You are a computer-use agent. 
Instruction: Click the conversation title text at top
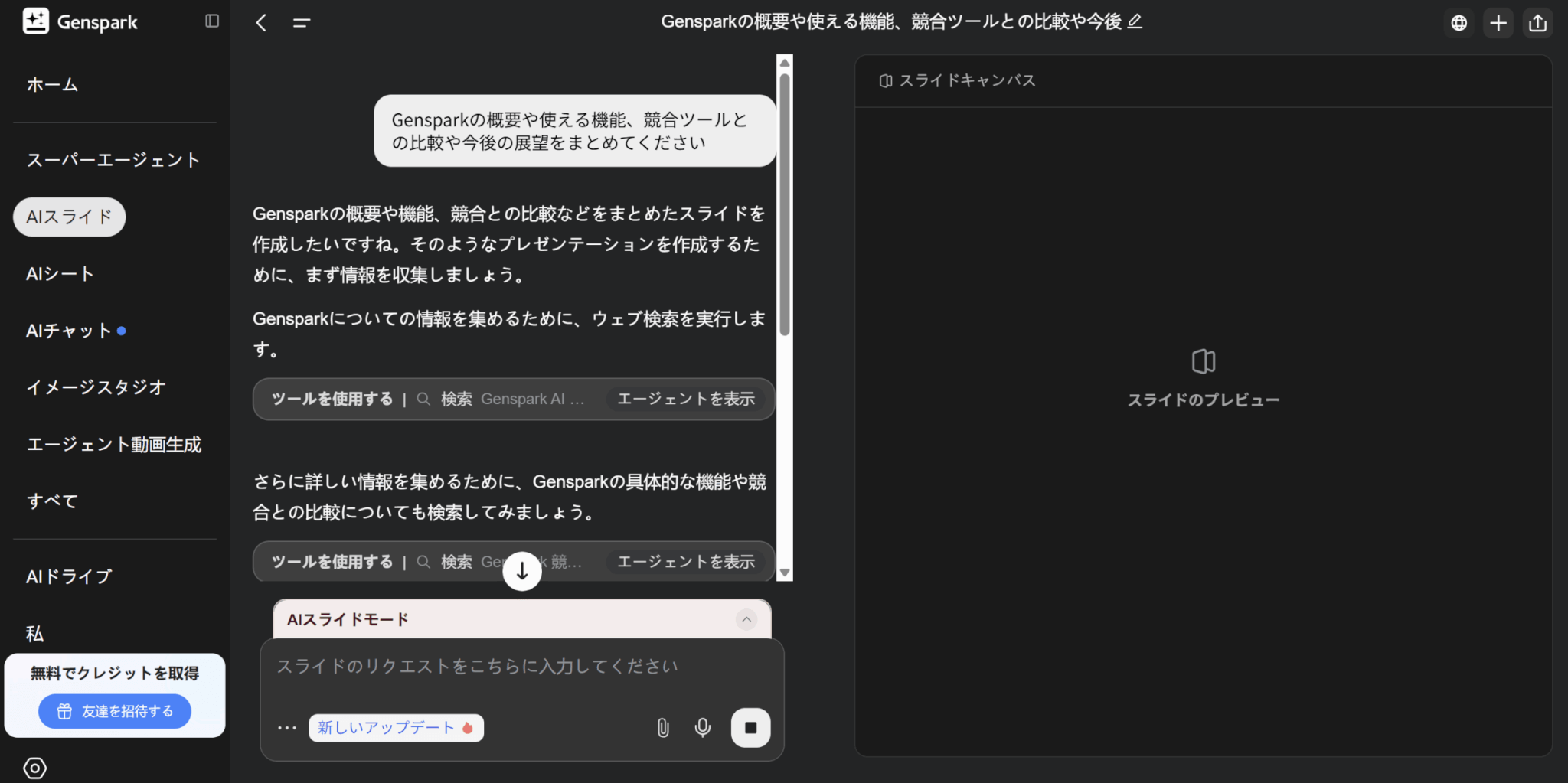(891, 21)
